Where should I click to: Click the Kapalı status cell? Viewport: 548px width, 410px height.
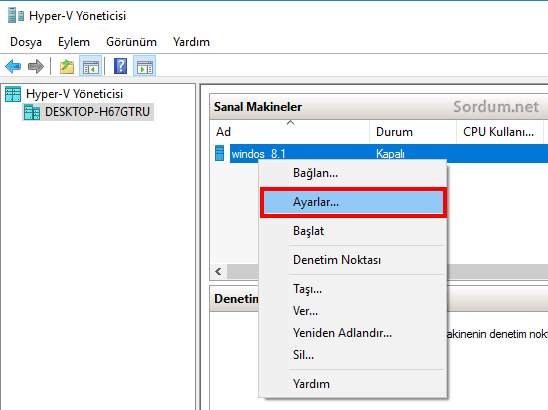point(390,154)
